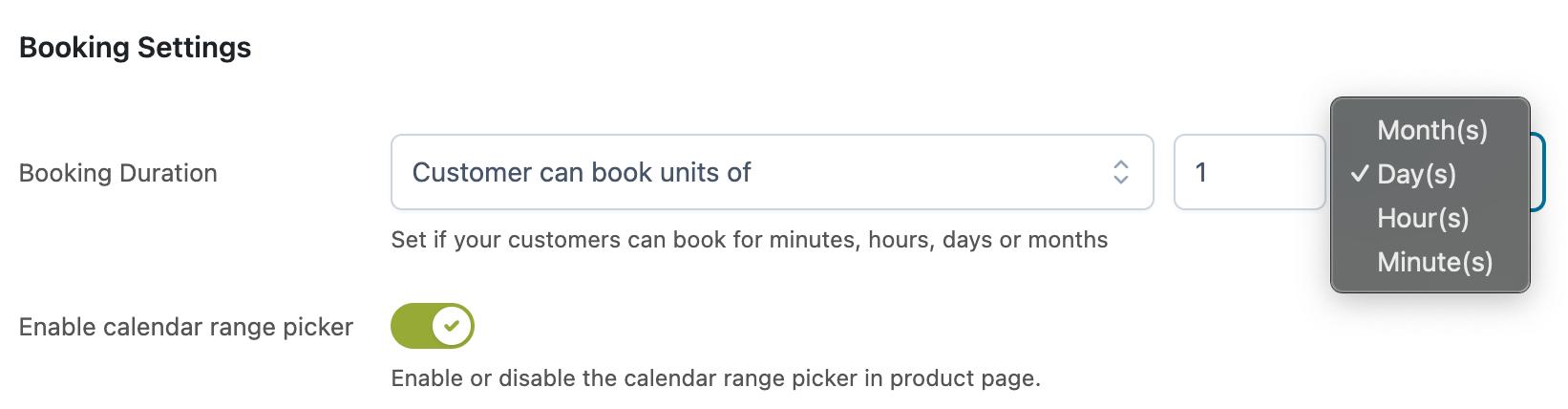Set the booking unit to Minute(s)
Viewport: 1568px width, 409px height.
coord(1434,262)
